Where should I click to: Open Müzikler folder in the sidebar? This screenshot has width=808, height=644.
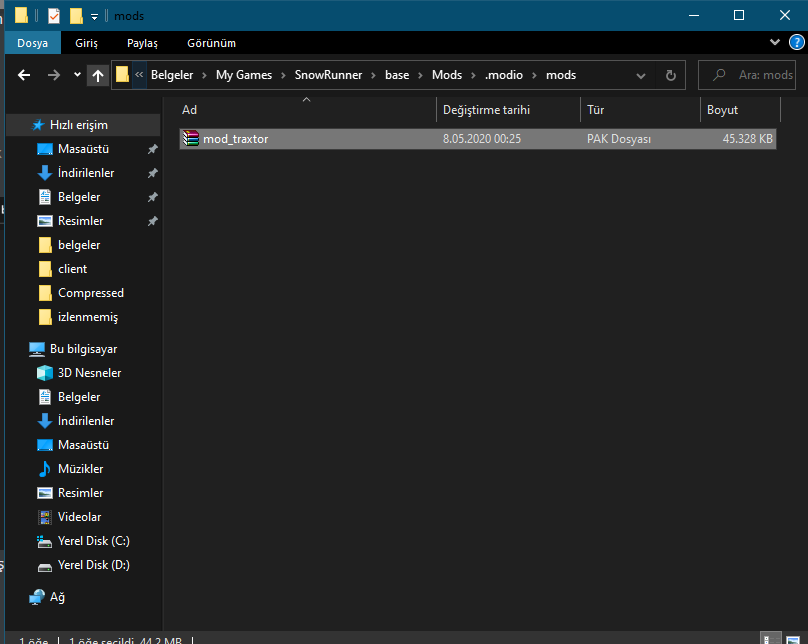pyautogui.click(x=80, y=469)
